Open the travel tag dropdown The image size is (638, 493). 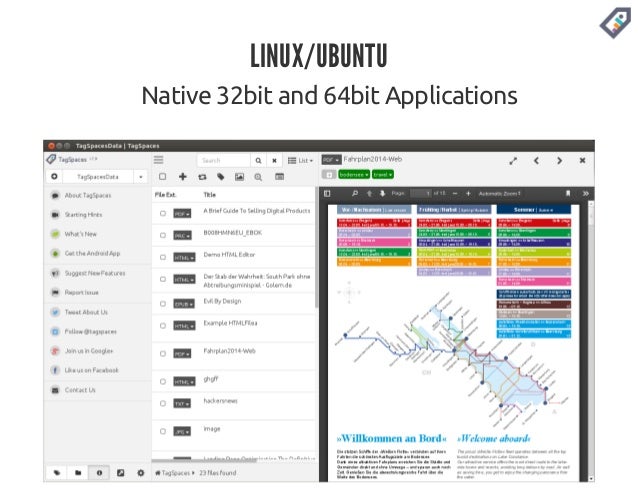click(x=382, y=175)
